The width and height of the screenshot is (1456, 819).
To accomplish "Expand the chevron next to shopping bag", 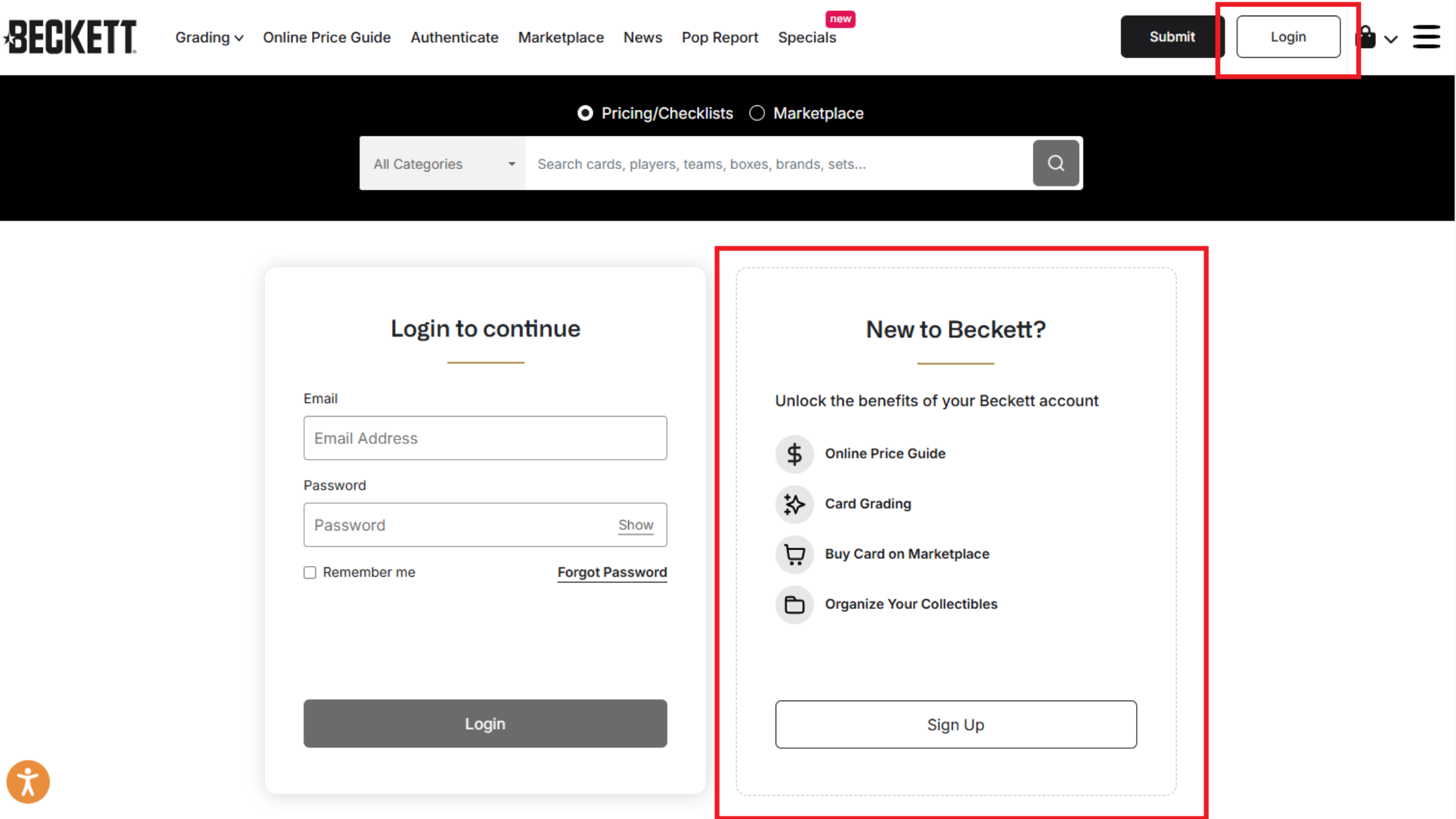I will point(1391,39).
